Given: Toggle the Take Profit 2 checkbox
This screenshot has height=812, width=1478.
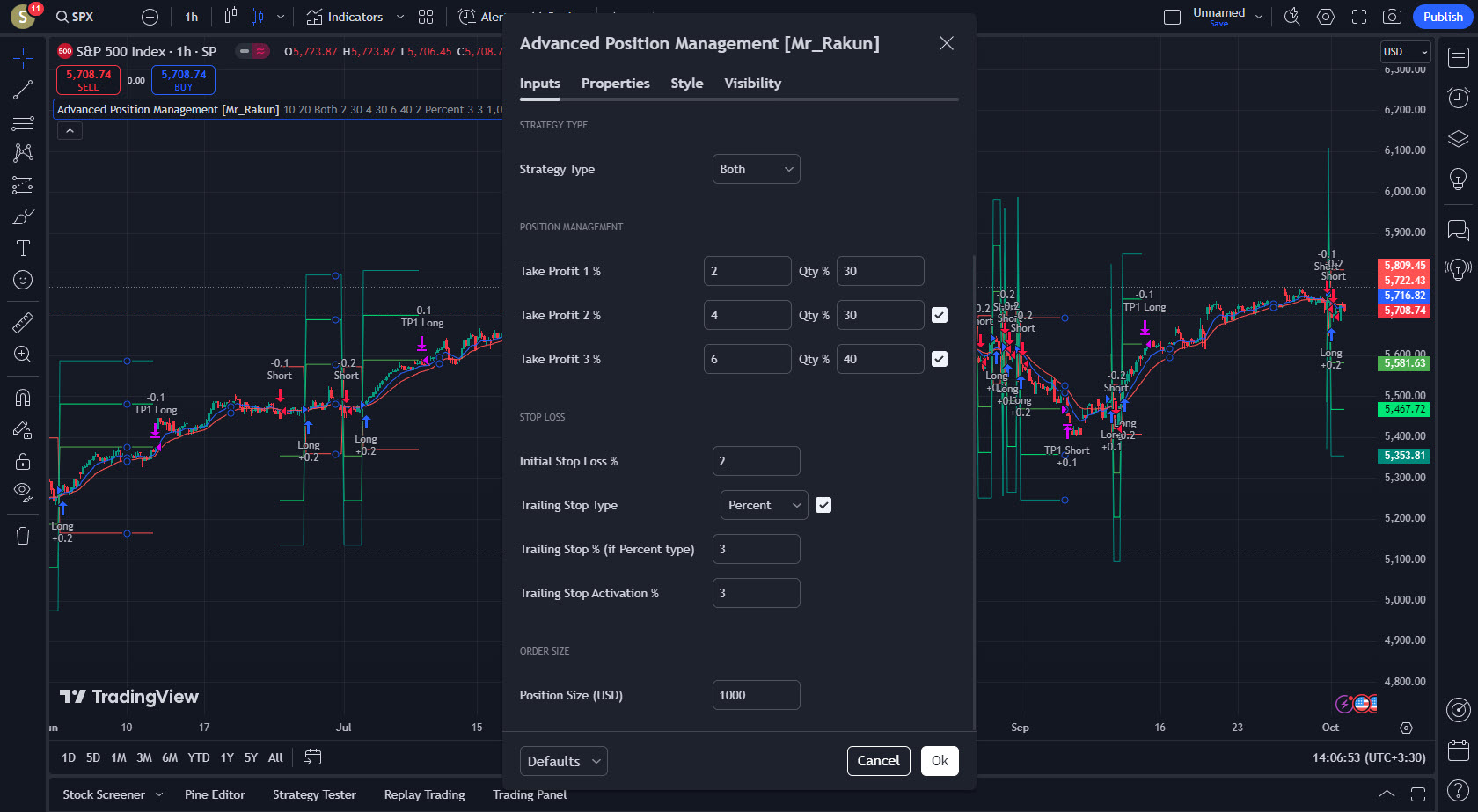Looking at the screenshot, I should [940, 315].
